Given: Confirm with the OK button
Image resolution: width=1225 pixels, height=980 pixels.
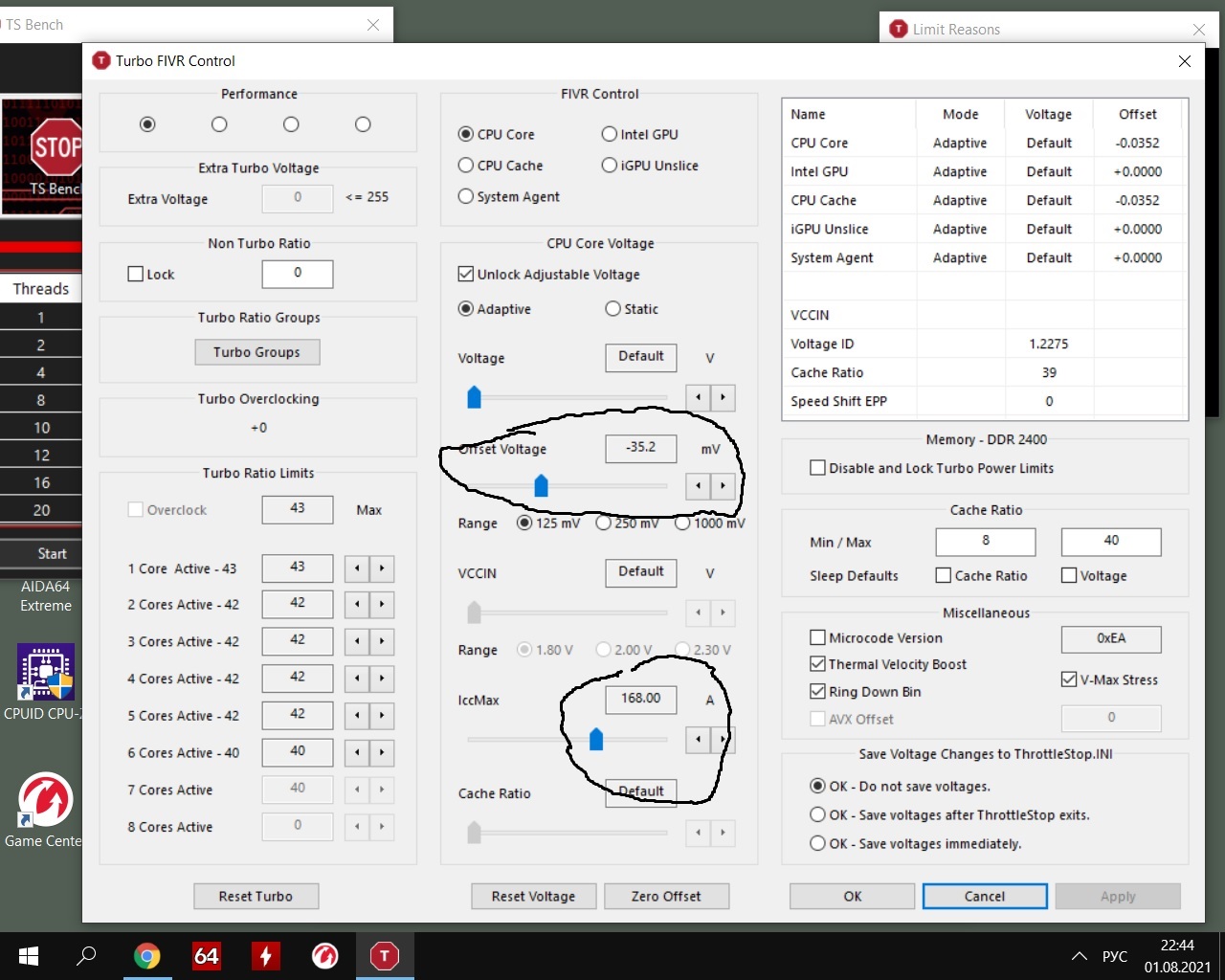Looking at the screenshot, I should tap(853, 896).
